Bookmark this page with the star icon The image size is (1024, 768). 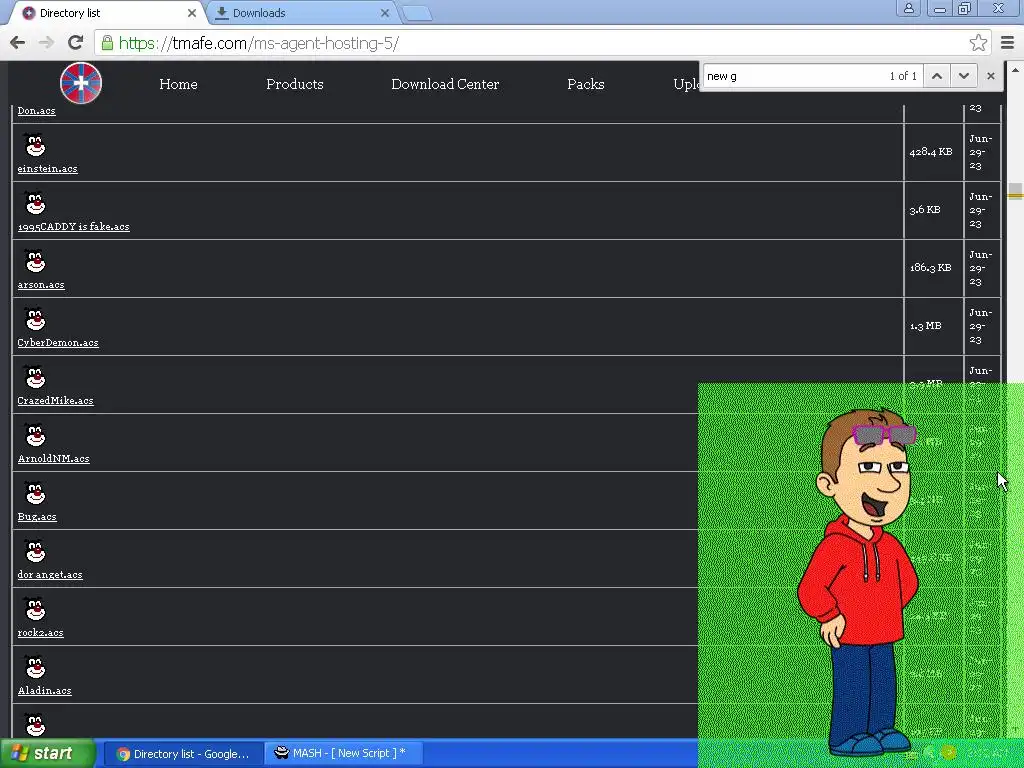(978, 43)
